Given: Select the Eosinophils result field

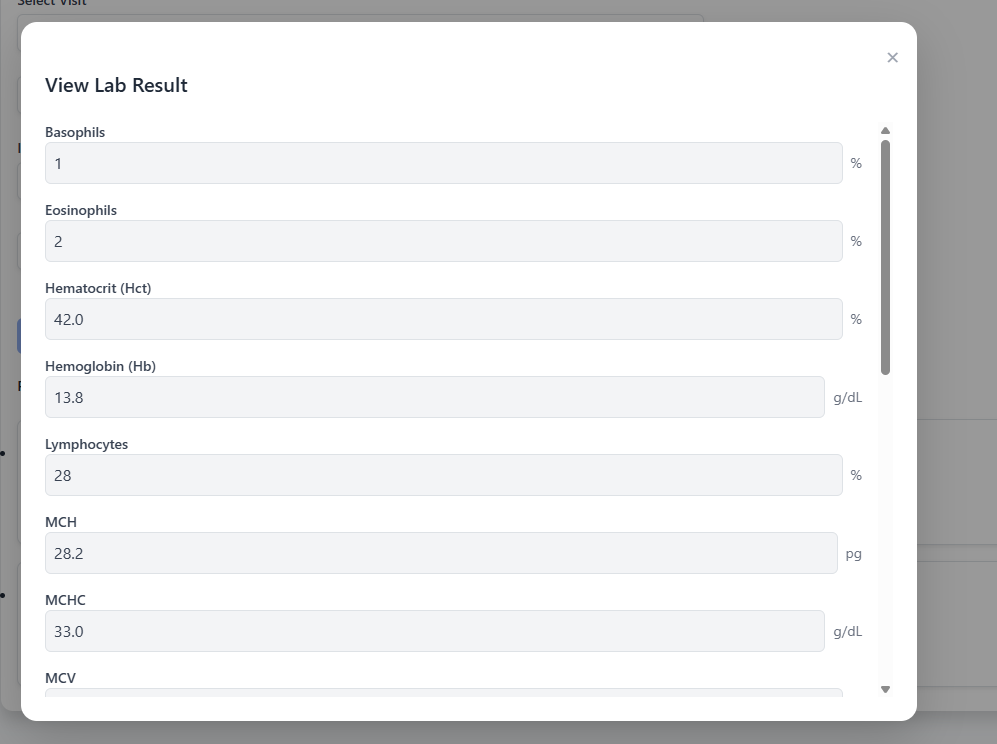Looking at the screenshot, I should (x=443, y=241).
